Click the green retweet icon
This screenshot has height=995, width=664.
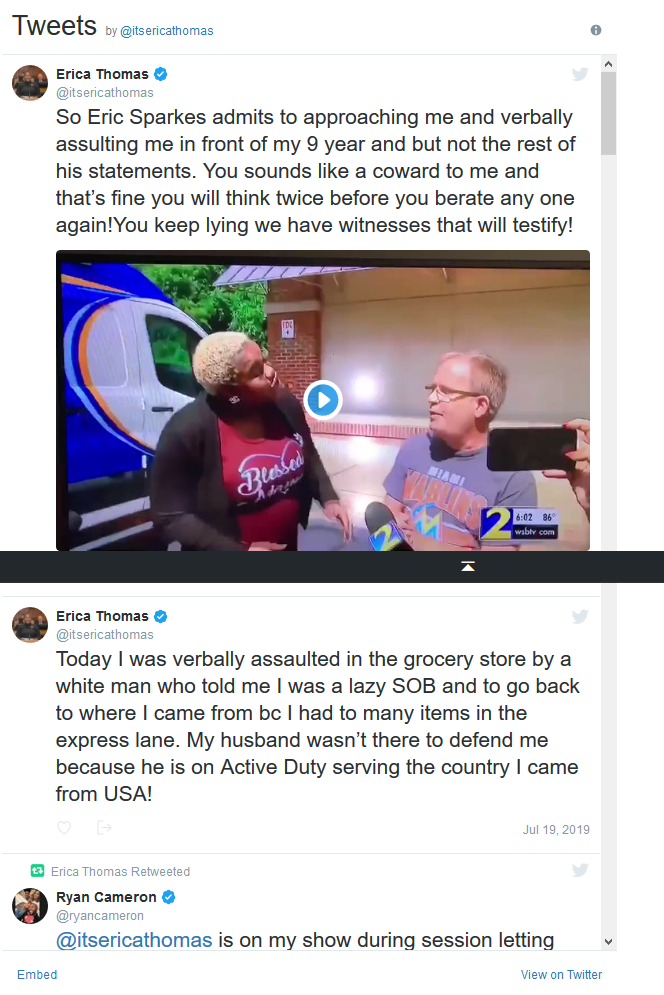pos(37,871)
